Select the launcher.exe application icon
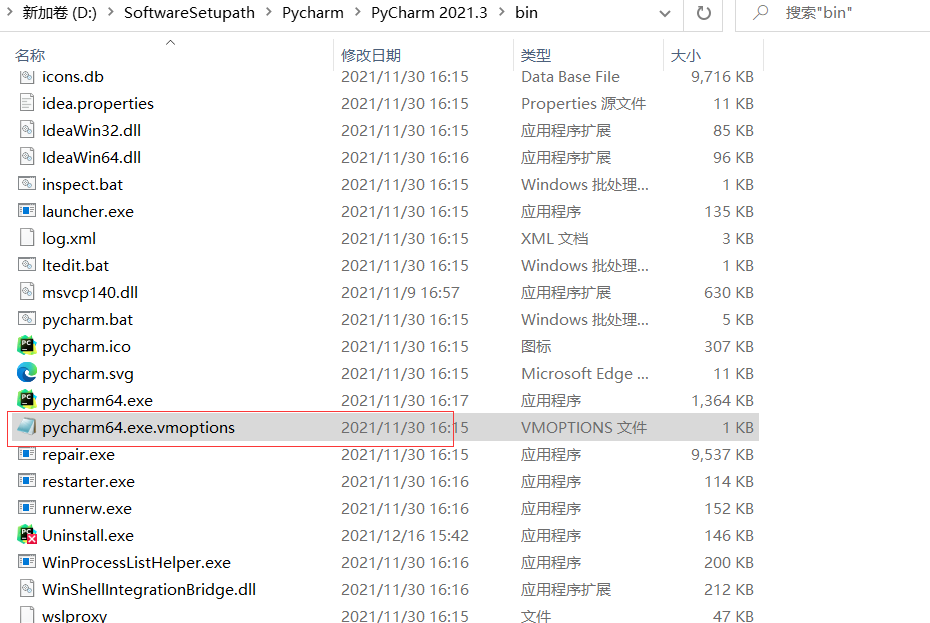The image size is (930, 623). click(x=27, y=211)
